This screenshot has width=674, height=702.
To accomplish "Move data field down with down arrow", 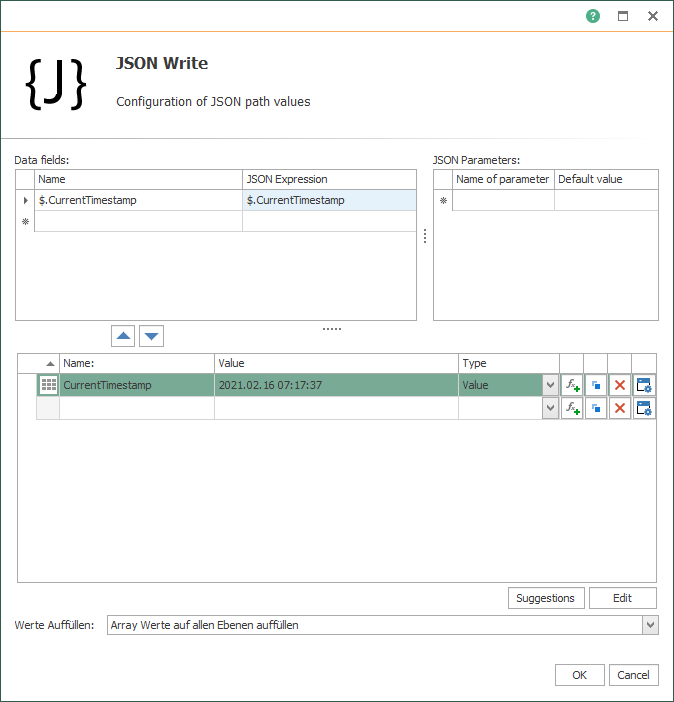I will [150, 336].
